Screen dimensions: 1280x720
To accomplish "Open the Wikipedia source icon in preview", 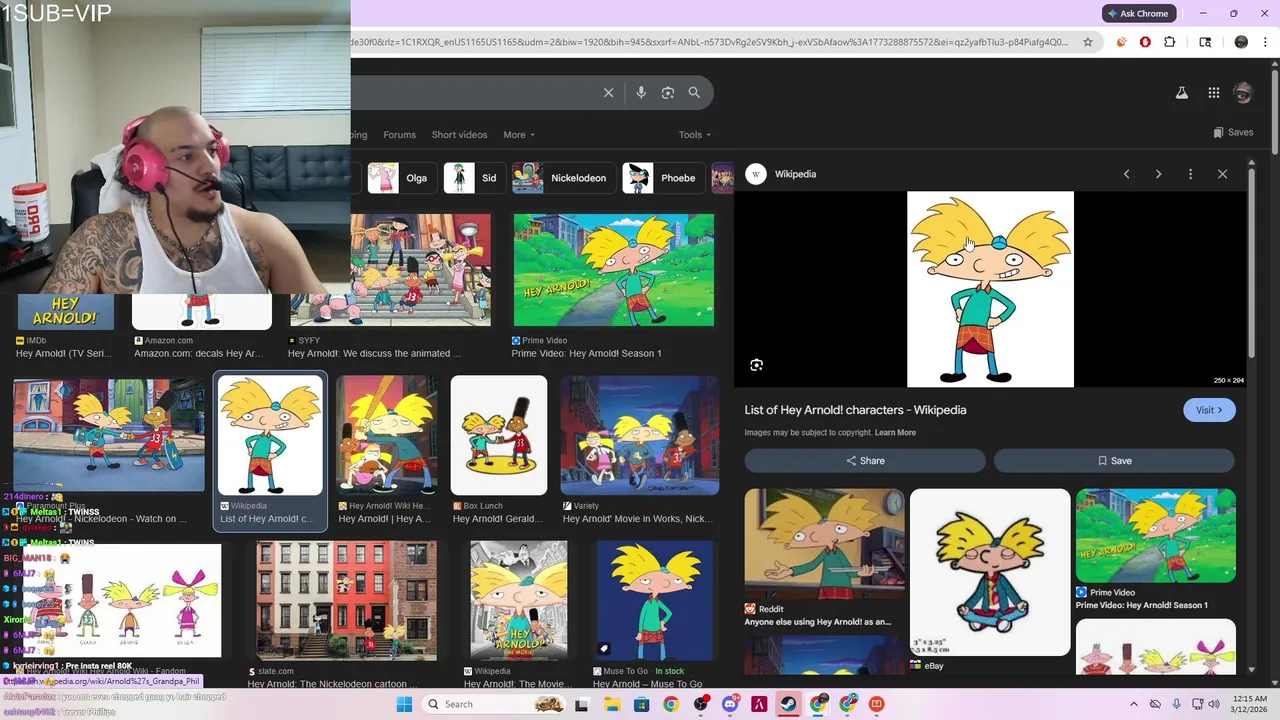I will pos(756,174).
